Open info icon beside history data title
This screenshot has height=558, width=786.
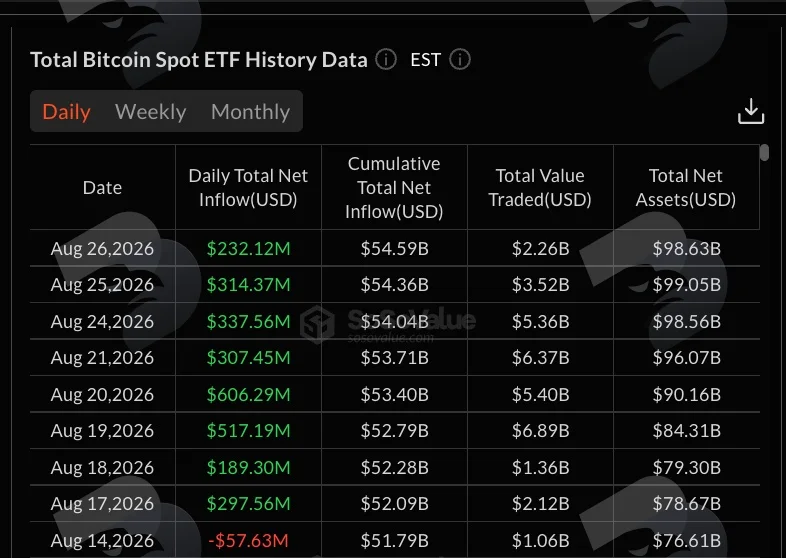(386, 60)
